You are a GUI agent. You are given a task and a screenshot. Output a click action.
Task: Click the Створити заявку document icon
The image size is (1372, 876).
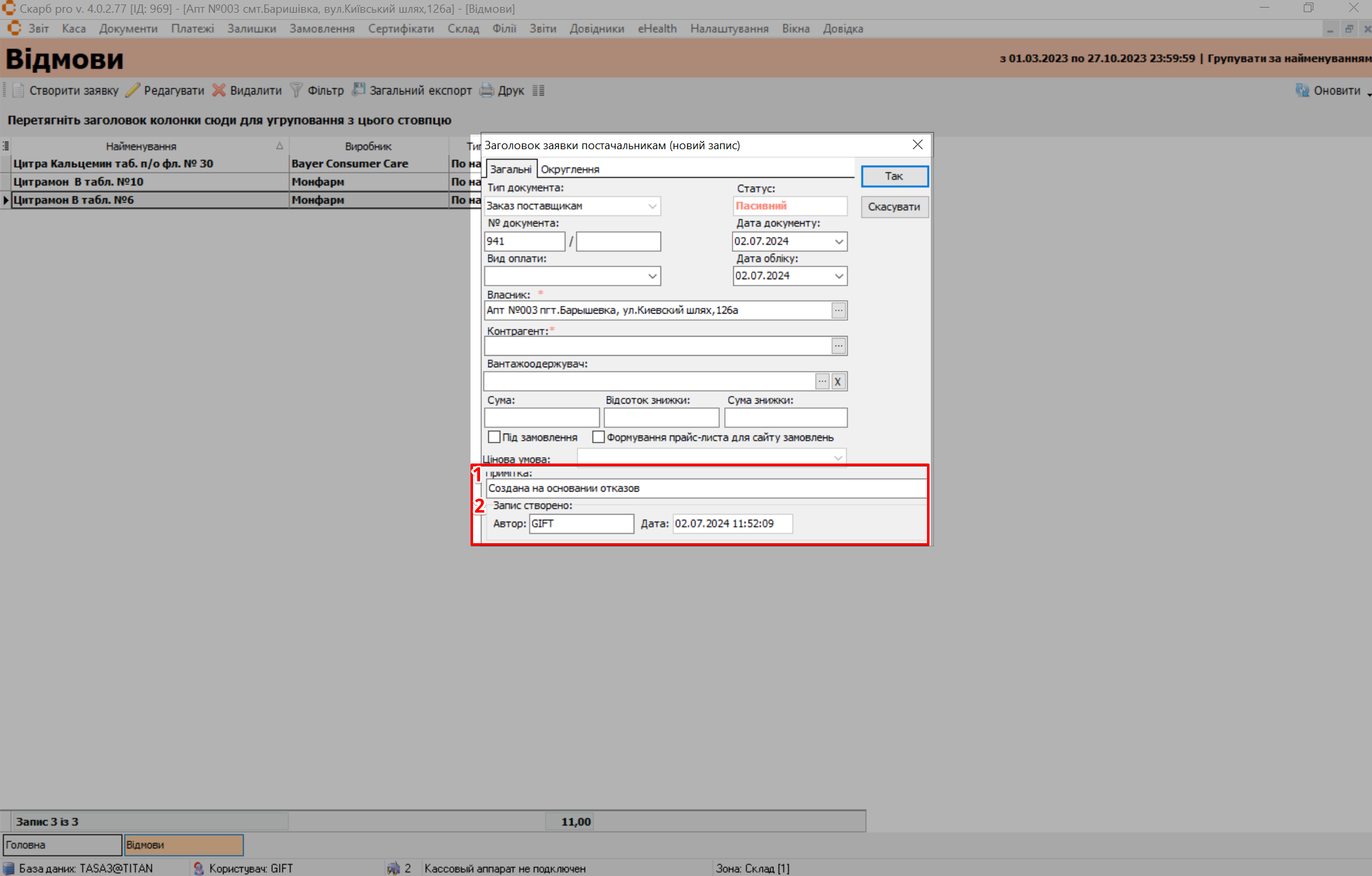pyautogui.click(x=18, y=91)
